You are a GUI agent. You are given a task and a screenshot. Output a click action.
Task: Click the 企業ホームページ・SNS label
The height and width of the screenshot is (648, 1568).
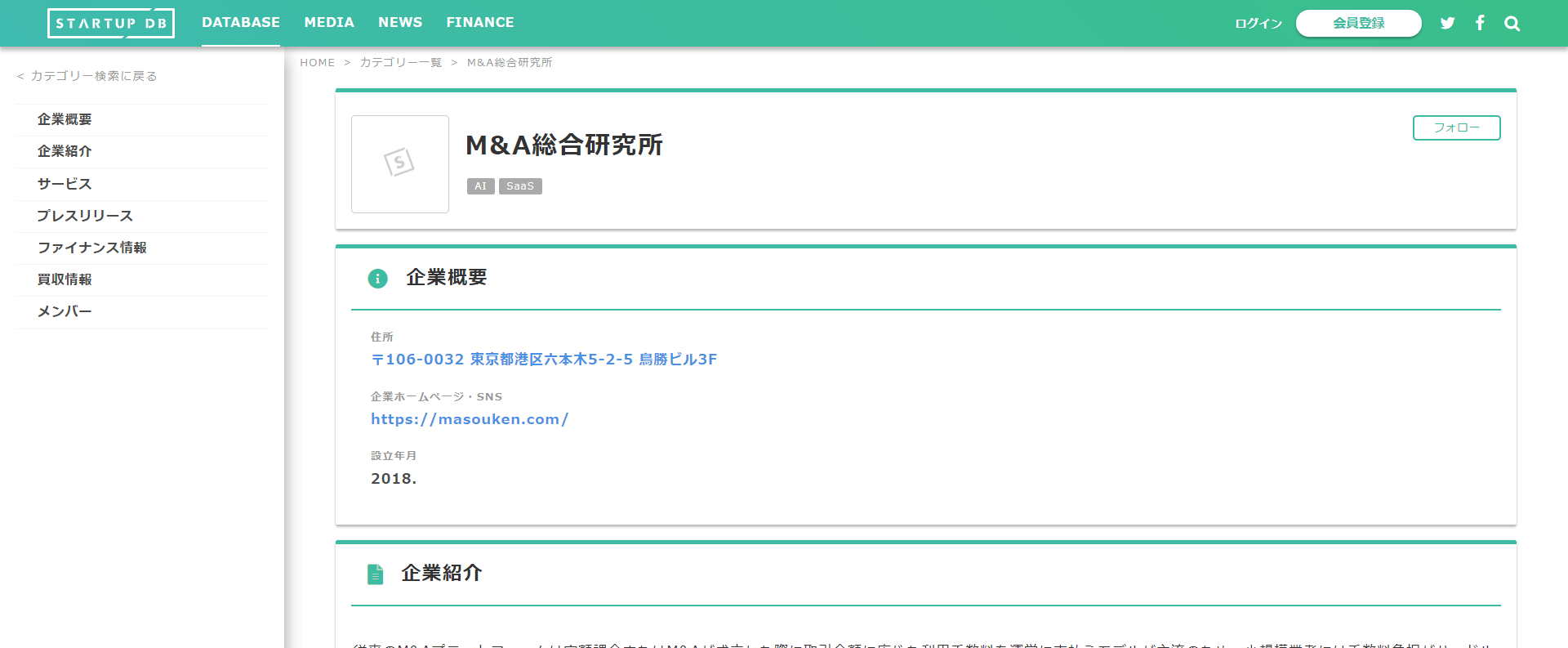click(x=437, y=396)
